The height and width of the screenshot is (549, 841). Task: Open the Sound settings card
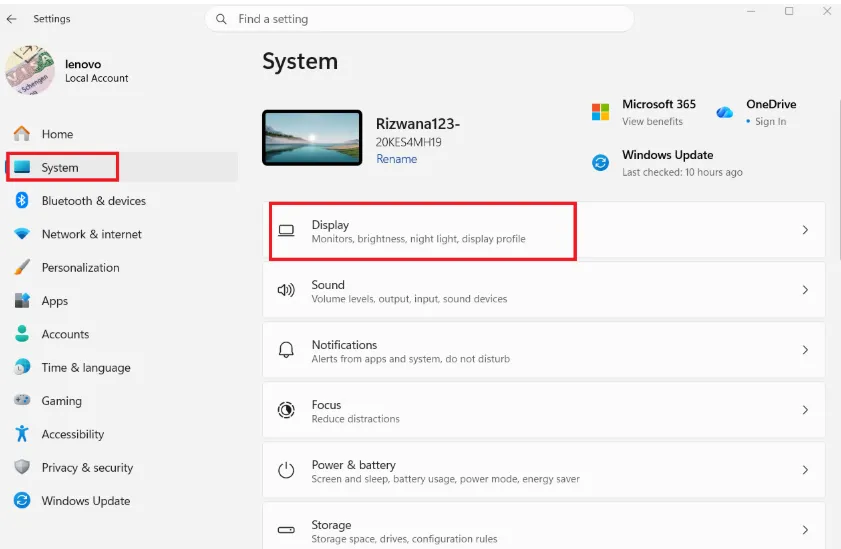pyautogui.click(x=543, y=290)
